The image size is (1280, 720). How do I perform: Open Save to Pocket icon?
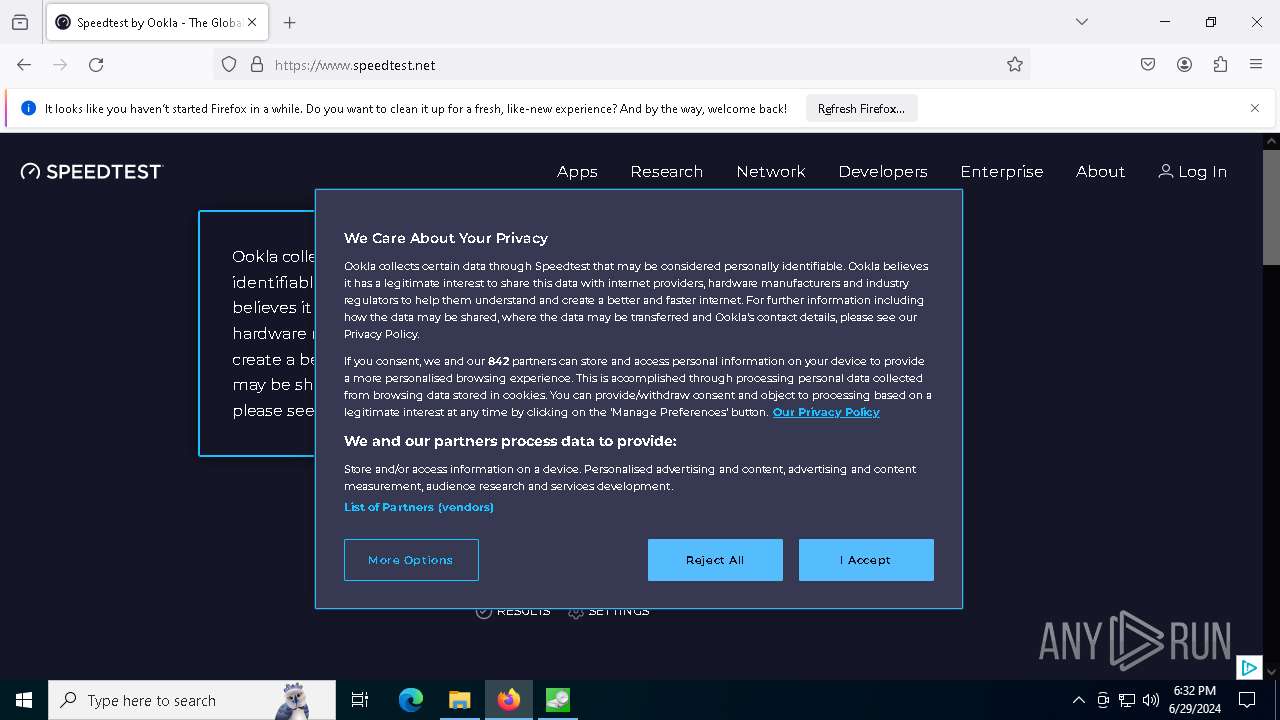click(x=1148, y=64)
